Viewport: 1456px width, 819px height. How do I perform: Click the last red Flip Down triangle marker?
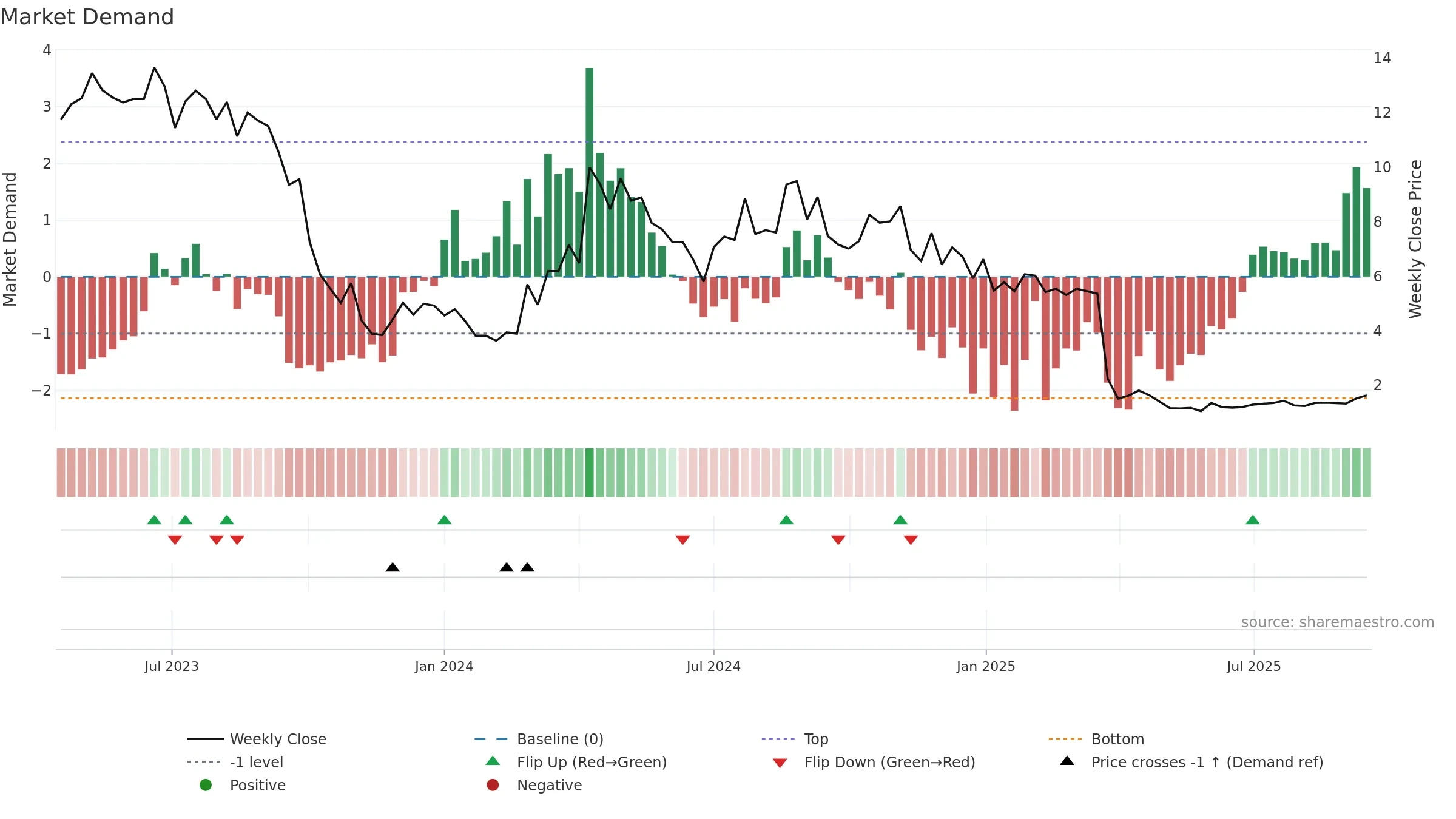[911, 540]
